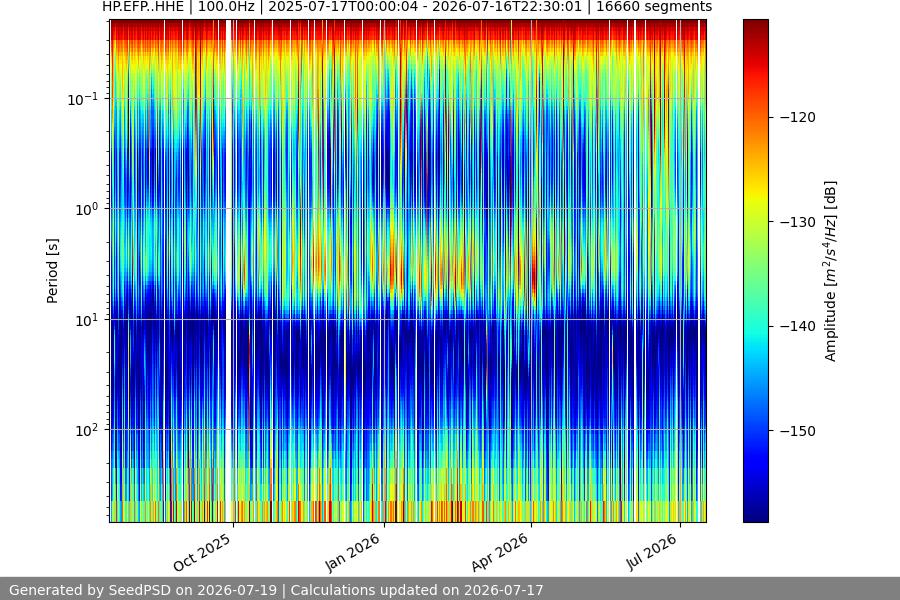Click the 'Amplitude [m²/s⁴/Hz] [dB]' colorbar label
900x600 pixels.
pyautogui.click(x=830, y=271)
